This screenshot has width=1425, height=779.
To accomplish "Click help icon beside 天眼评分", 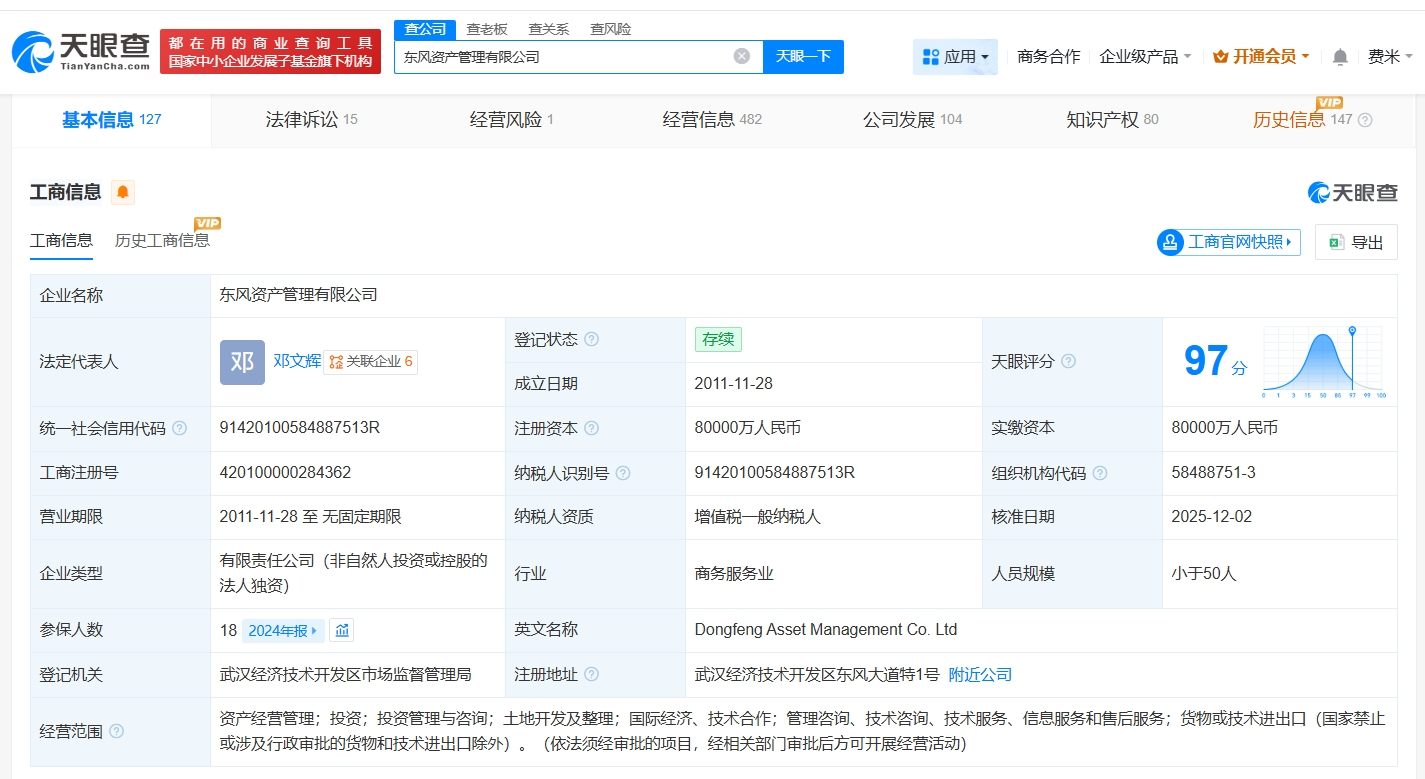I will [x=1068, y=361].
